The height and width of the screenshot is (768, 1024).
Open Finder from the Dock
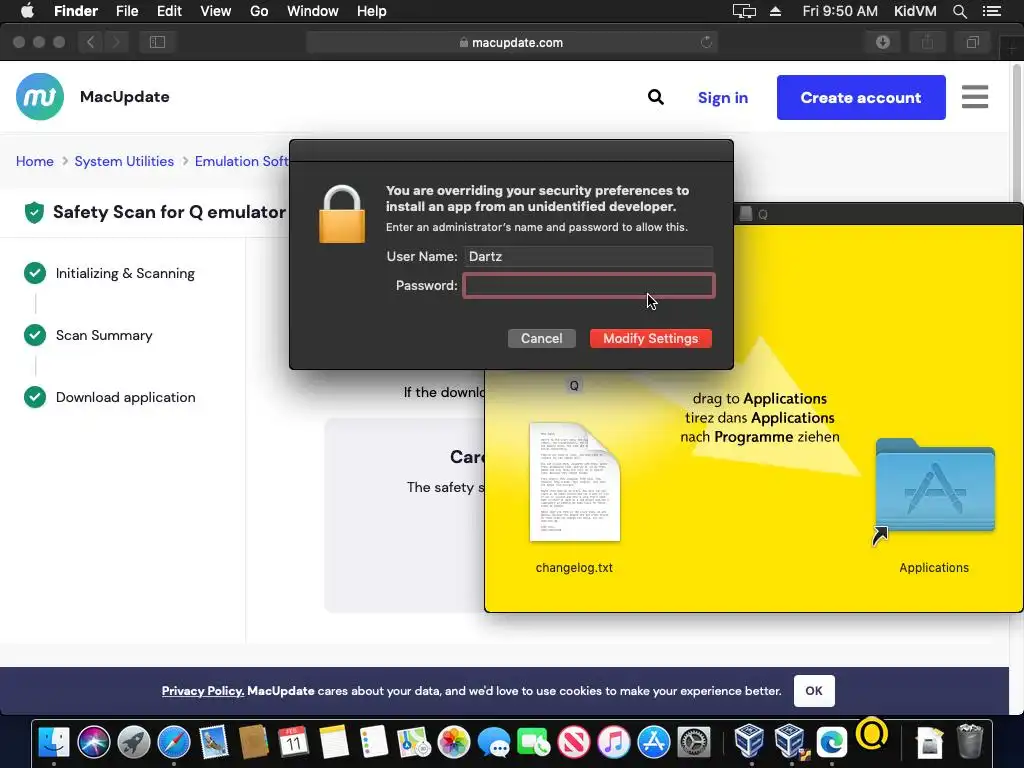[54, 743]
